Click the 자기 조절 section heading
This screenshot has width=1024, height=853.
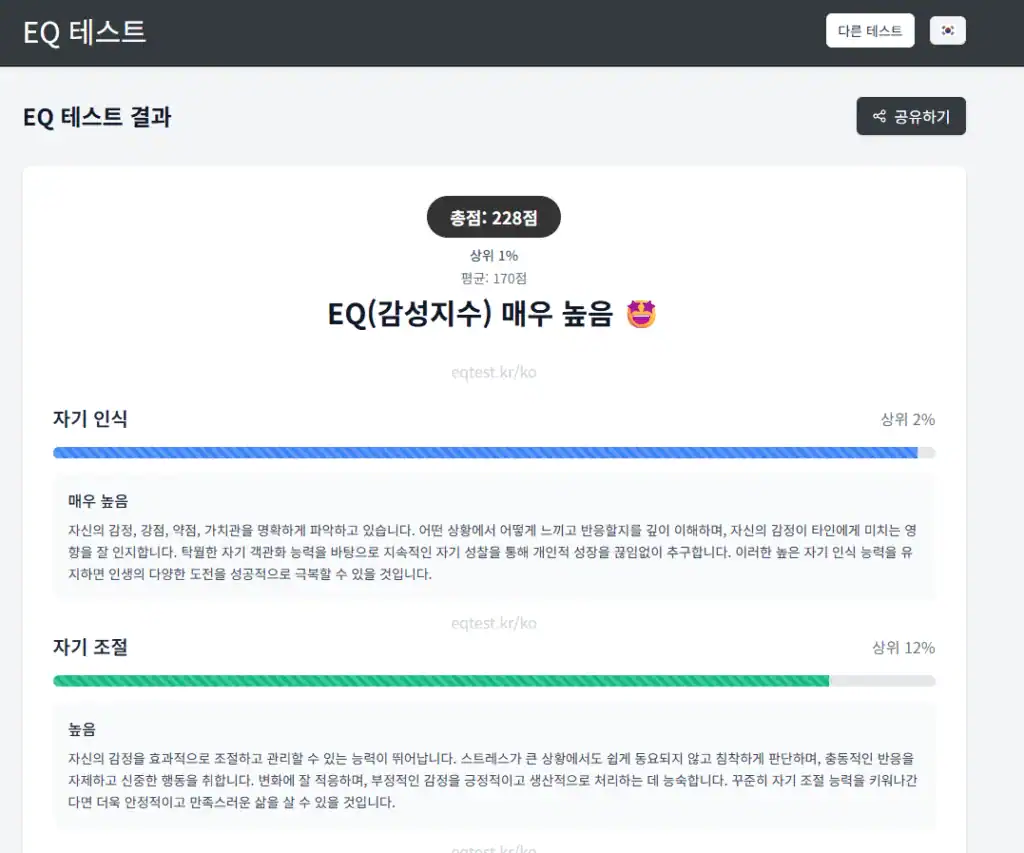pyautogui.click(x=90, y=647)
